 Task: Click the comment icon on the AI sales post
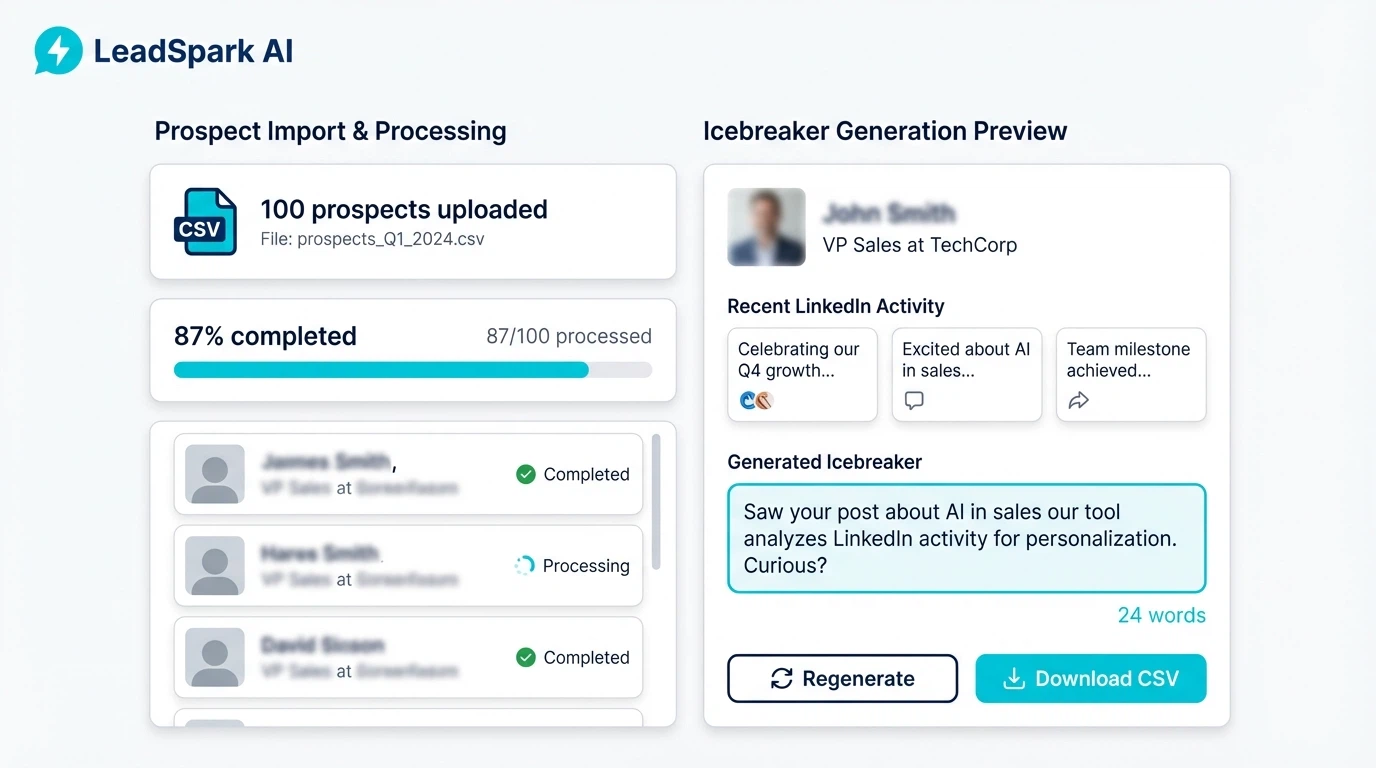coord(912,400)
